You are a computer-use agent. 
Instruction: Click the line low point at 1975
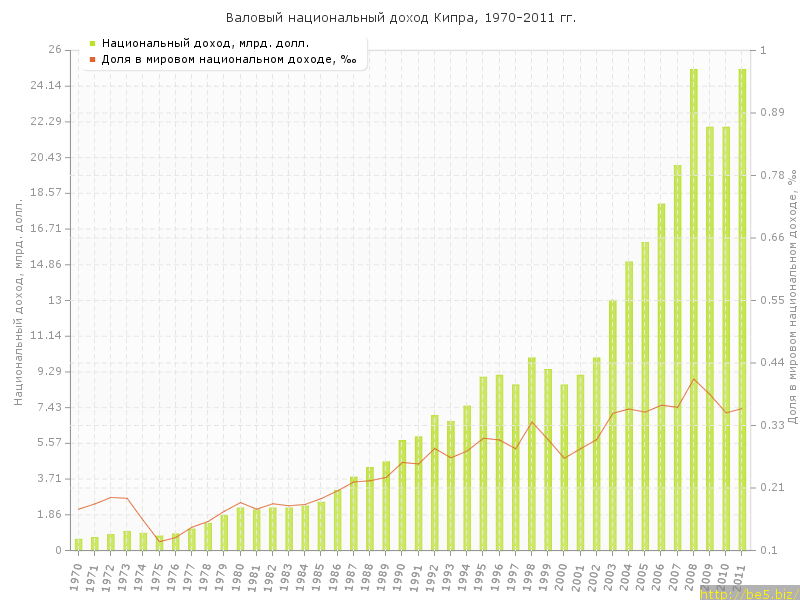click(159, 542)
